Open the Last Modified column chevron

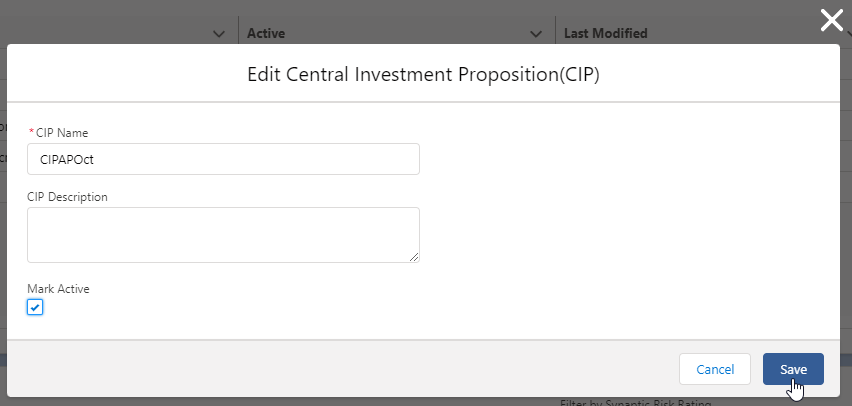point(849,34)
